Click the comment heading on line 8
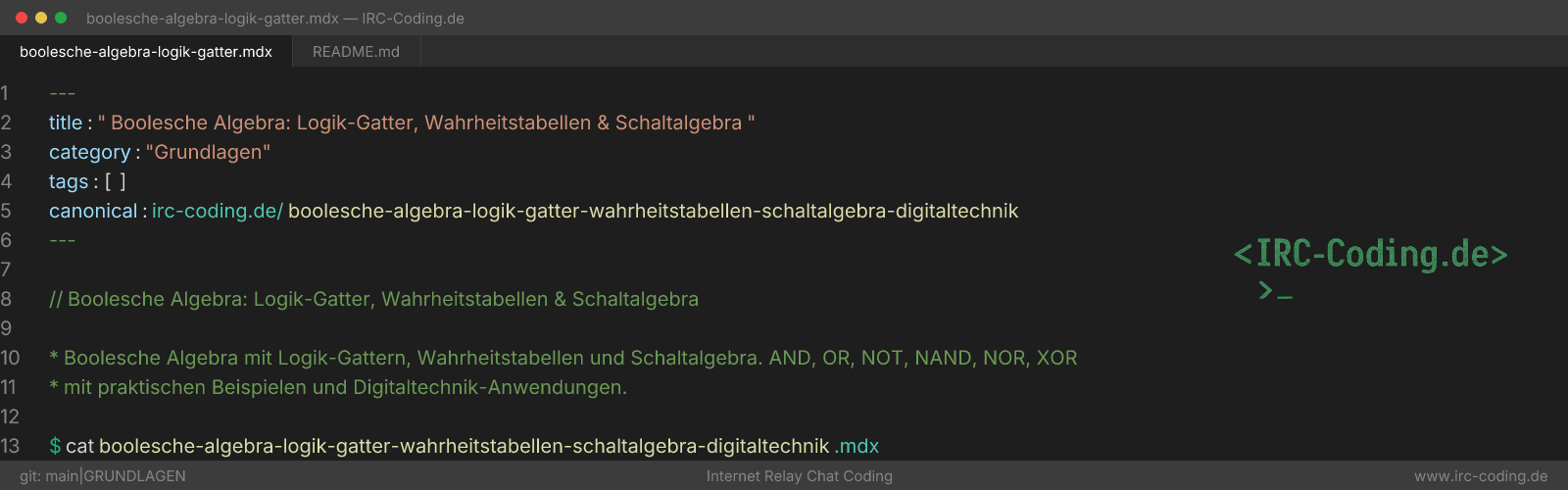 pyautogui.click(x=374, y=299)
